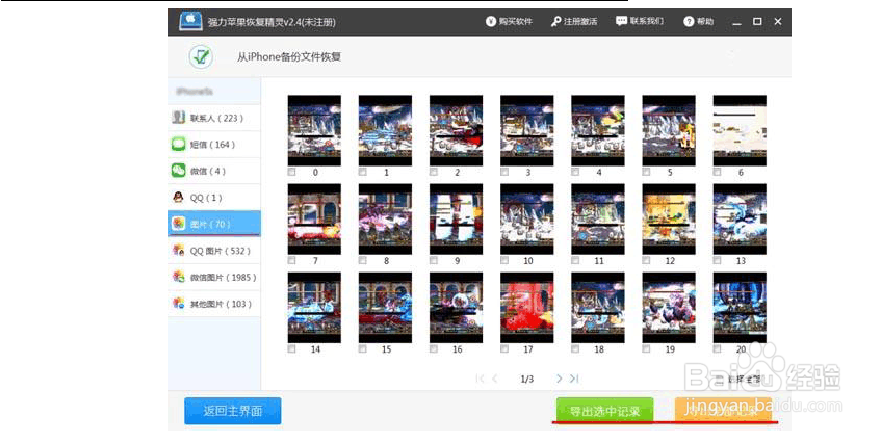Image resolution: width=892 pixels, height=436 pixels.
Task: Open the red thumbnail numbered 17
Action: 527,307
